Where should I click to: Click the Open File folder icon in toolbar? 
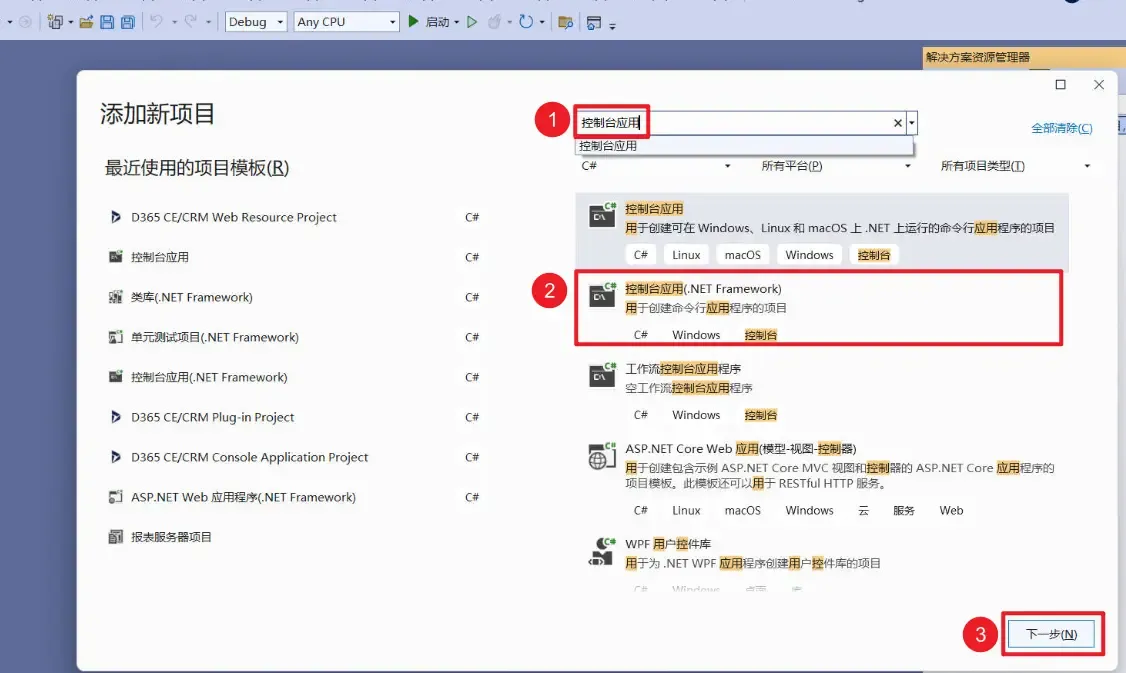tap(86, 22)
